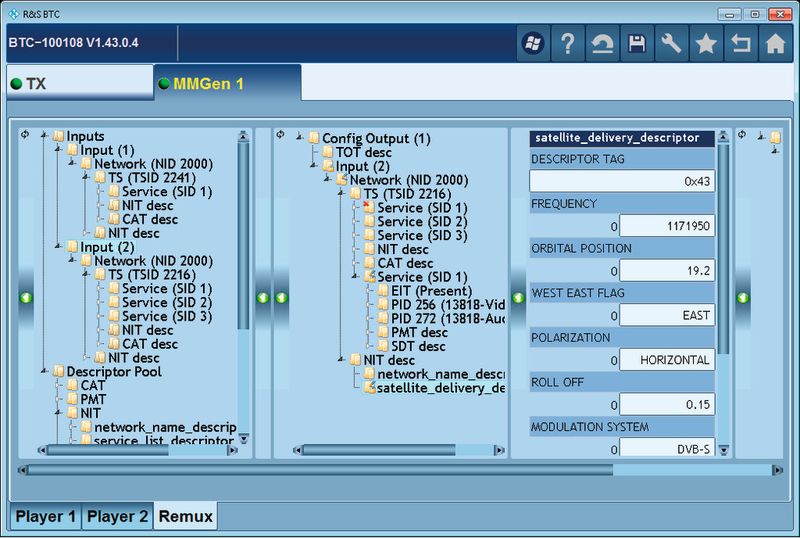The width and height of the screenshot is (800, 538).
Task: Select Network (NID 2000) under Input (1)
Action: click(x=153, y=164)
